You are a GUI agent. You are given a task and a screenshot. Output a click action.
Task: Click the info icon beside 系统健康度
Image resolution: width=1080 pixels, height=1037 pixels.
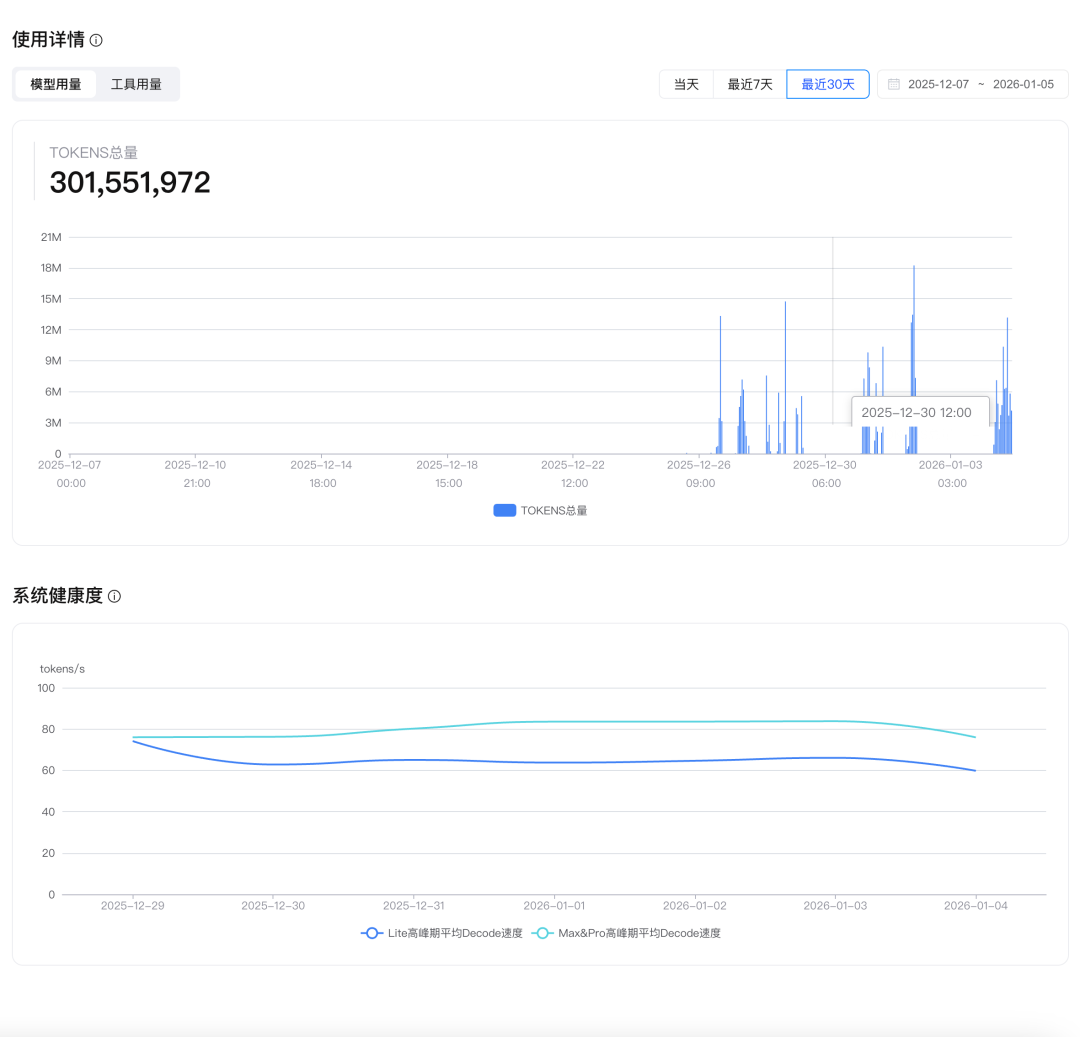[114, 596]
